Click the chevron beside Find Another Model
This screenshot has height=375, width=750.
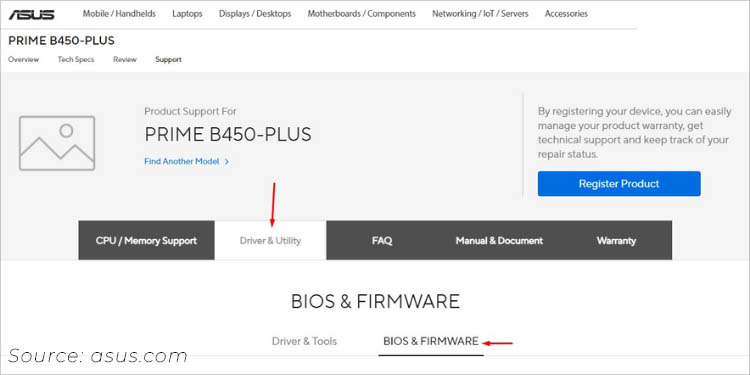click(227, 162)
